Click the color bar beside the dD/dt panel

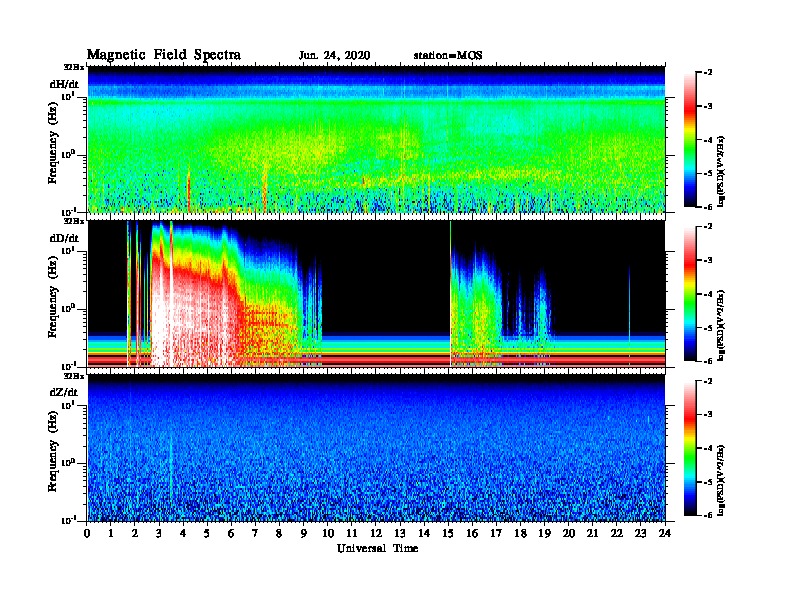[x=690, y=294]
